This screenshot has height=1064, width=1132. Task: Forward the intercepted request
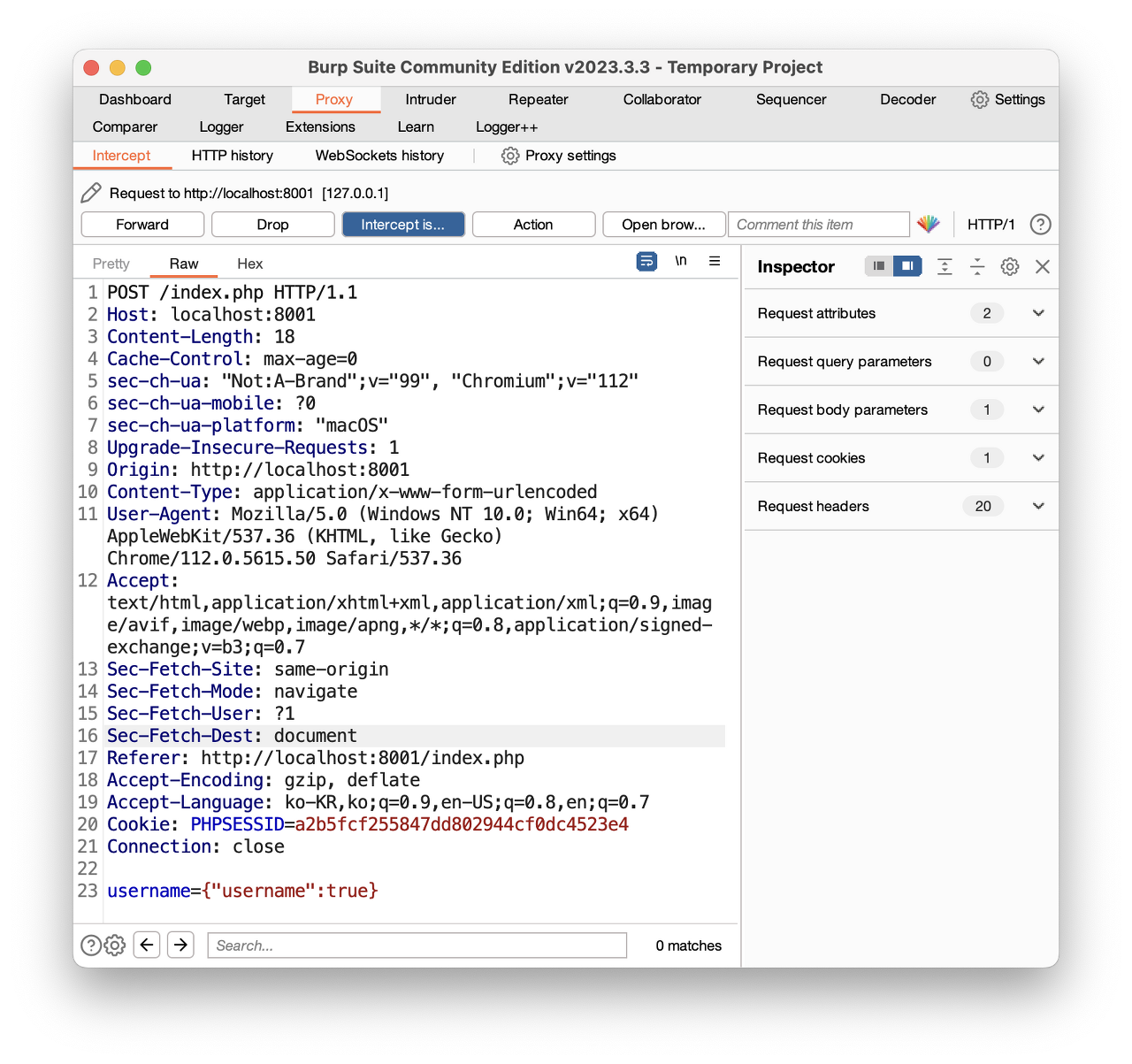142,225
